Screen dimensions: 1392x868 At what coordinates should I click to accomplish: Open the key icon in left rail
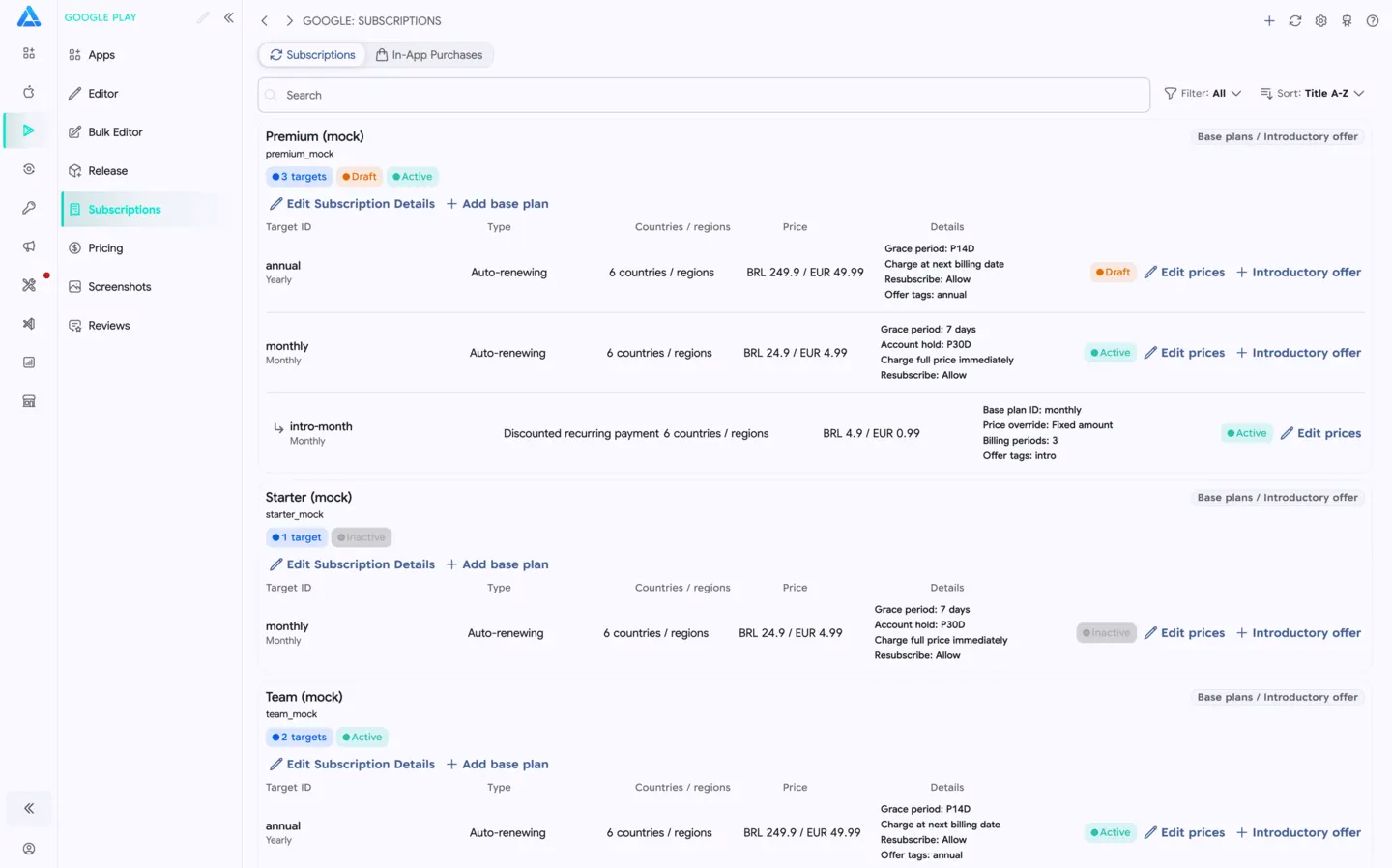pyautogui.click(x=29, y=208)
